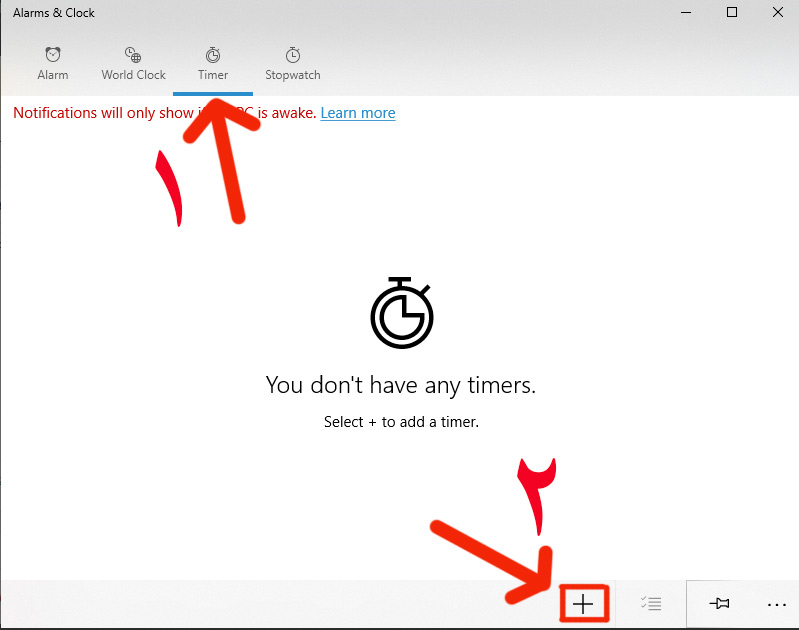This screenshot has width=799, height=630.
Task: Click the Stopwatch icon in the top navigation
Action: click(x=293, y=55)
